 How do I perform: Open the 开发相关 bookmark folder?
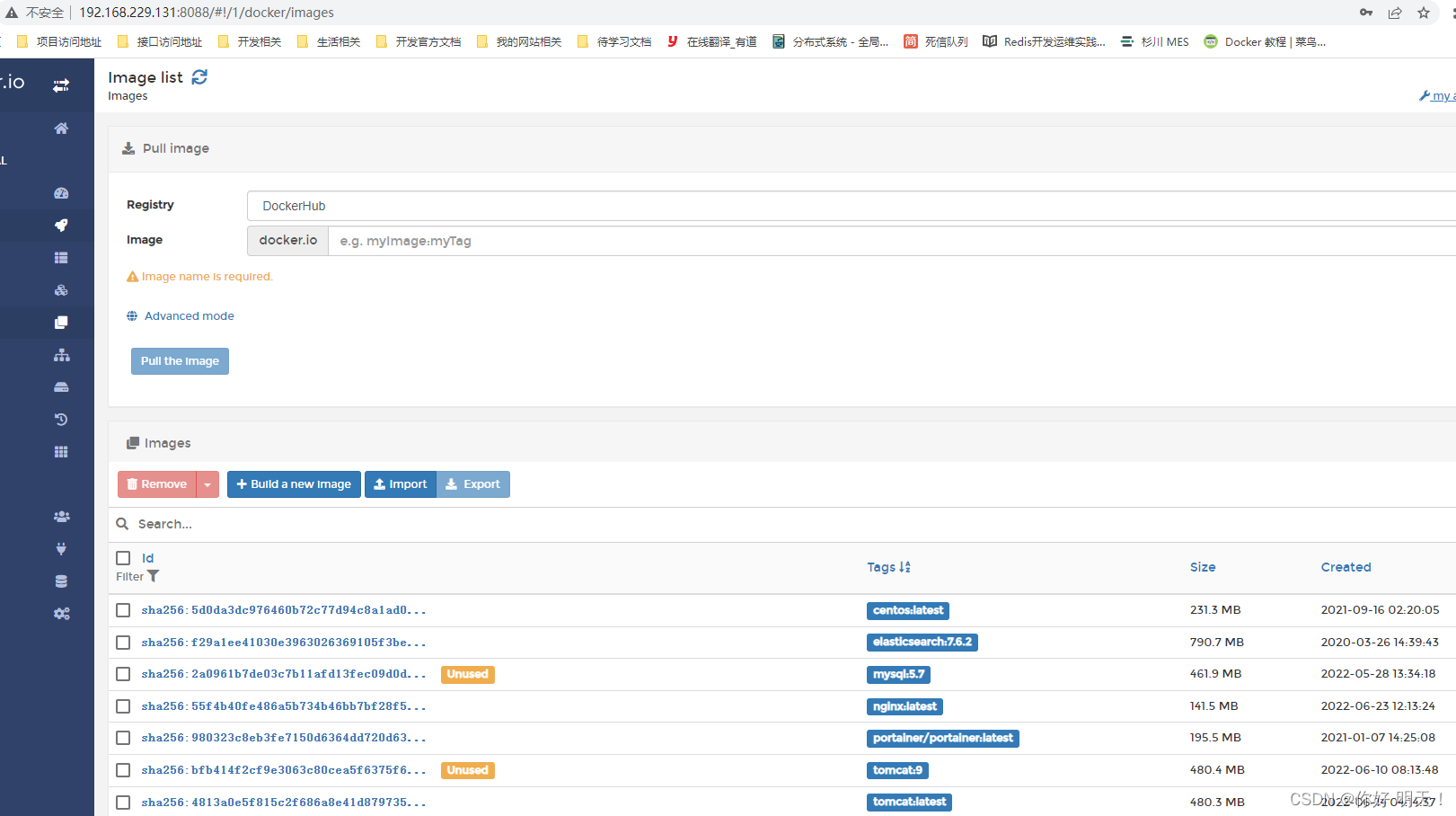coord(250,41)
